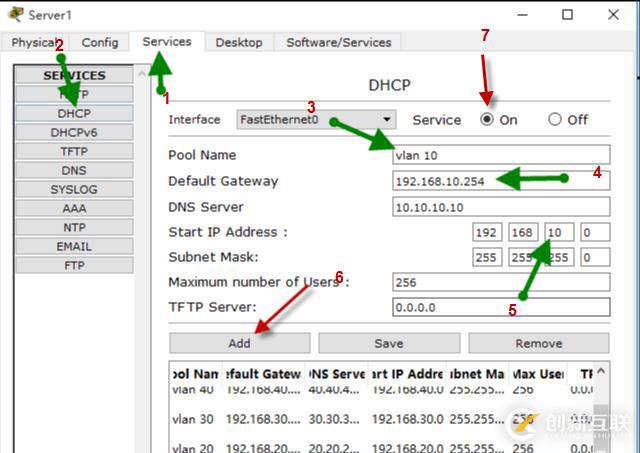Screen dimensions: 640x453
Task: Remove the selected DHCP pool
Action: tap(539, 343)
